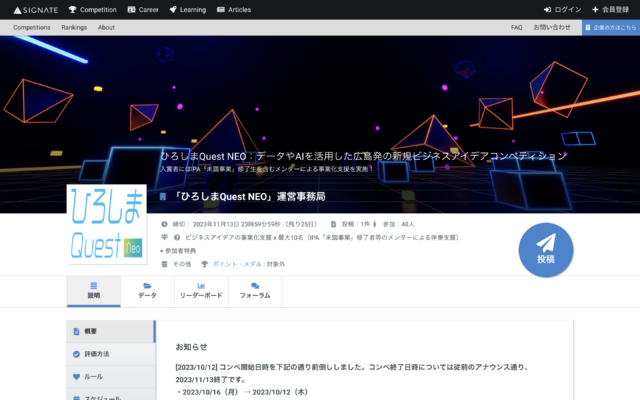Click the organizer building icon

tap(163, 197)
